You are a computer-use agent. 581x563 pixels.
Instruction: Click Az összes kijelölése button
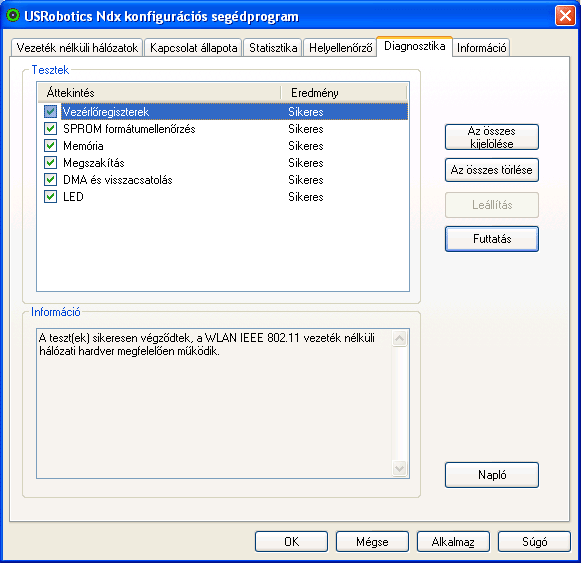(x=492, y=137)
